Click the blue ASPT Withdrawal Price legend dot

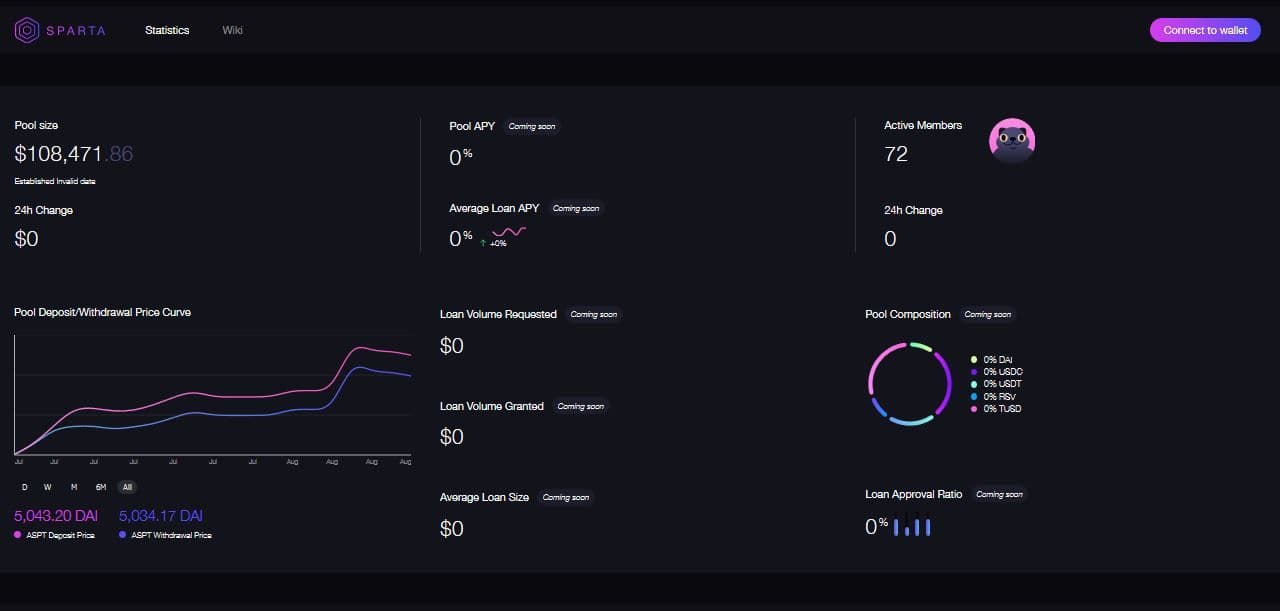pyautogui.click(x=122, y=535)
